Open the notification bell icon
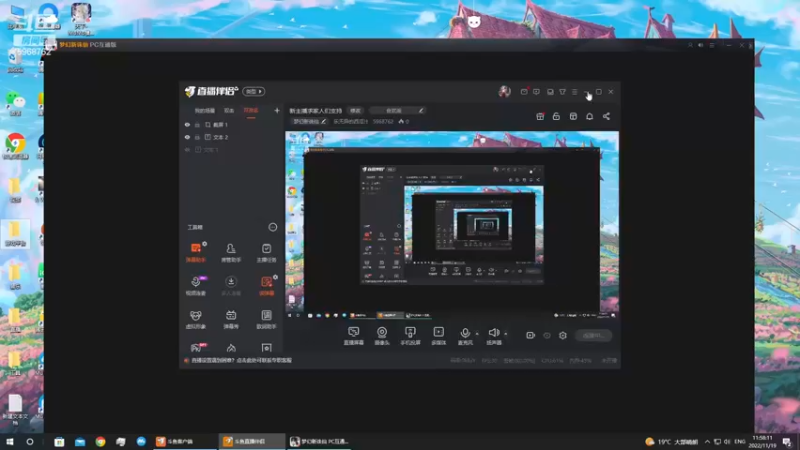The height and width of the screenshot is (450, 800). coord(589,116)
